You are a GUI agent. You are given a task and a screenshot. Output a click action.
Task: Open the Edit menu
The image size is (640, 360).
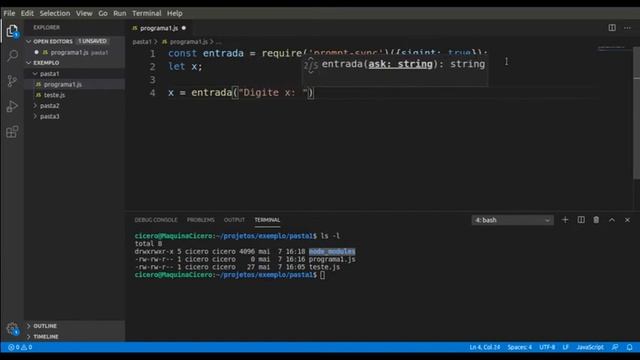pyautogui.click(x=27, y=13)
